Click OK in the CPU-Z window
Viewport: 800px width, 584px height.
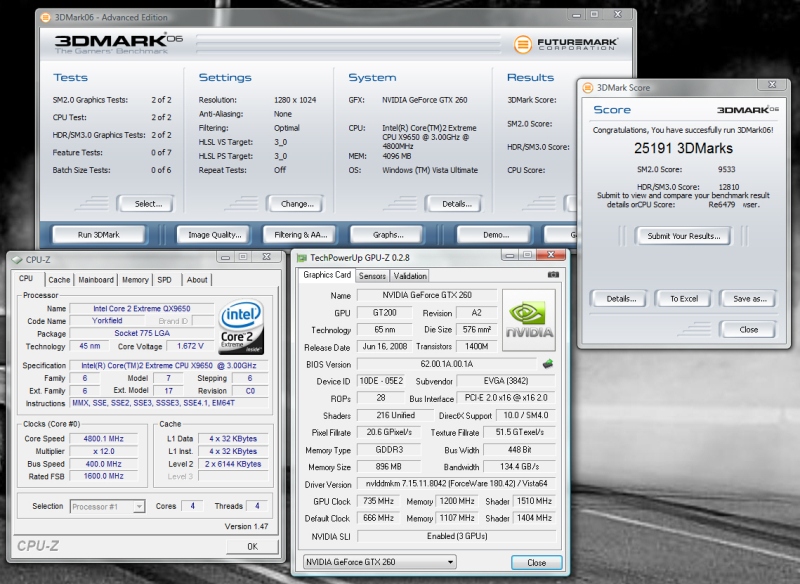[x=252, y=546]
